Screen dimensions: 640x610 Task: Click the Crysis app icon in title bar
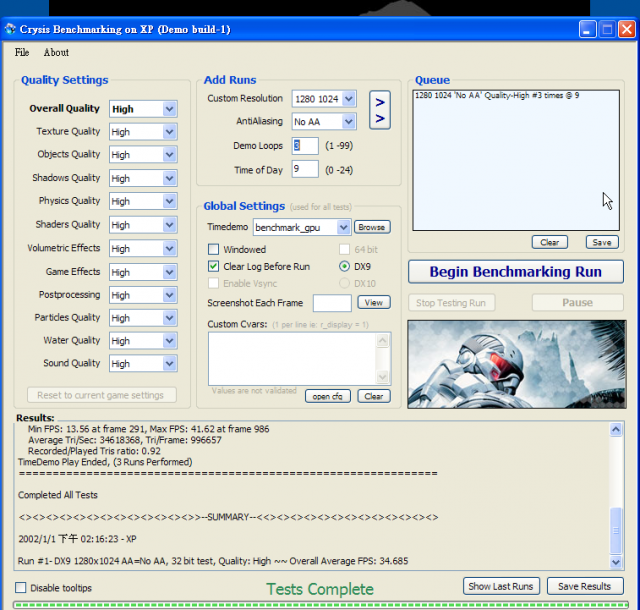[x=10, y=29]
